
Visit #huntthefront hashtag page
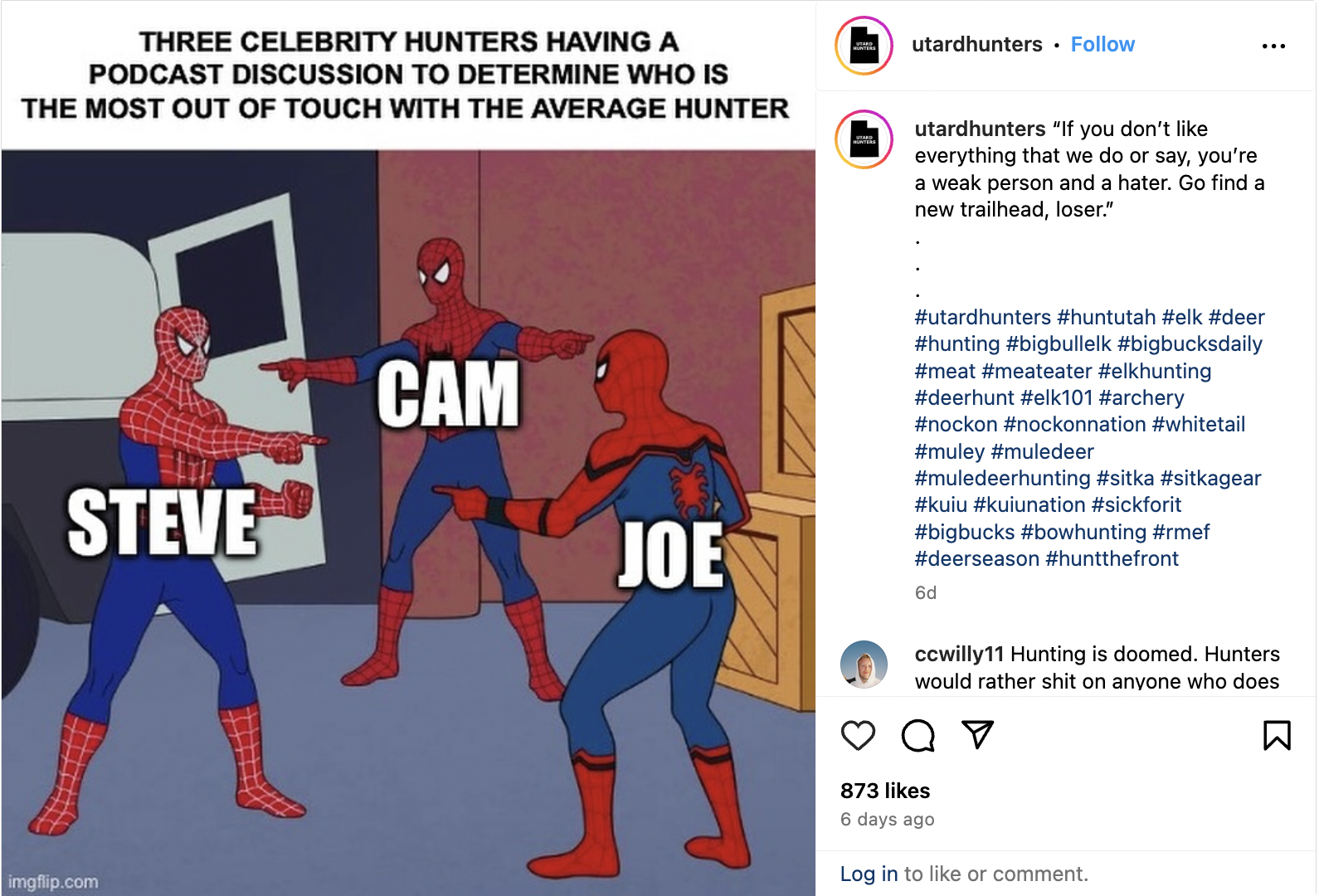point(1112,559)
